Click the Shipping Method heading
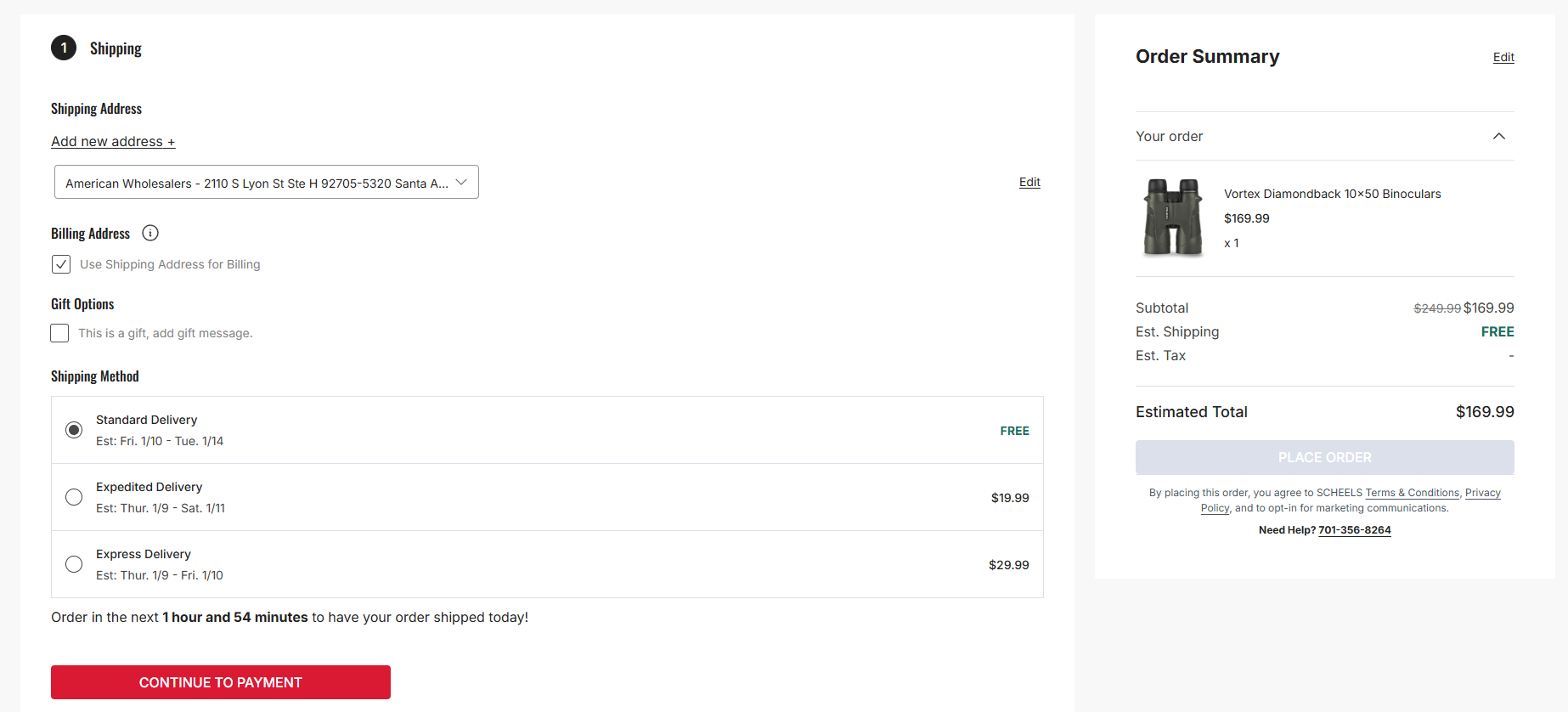 (x=95, y=376)
